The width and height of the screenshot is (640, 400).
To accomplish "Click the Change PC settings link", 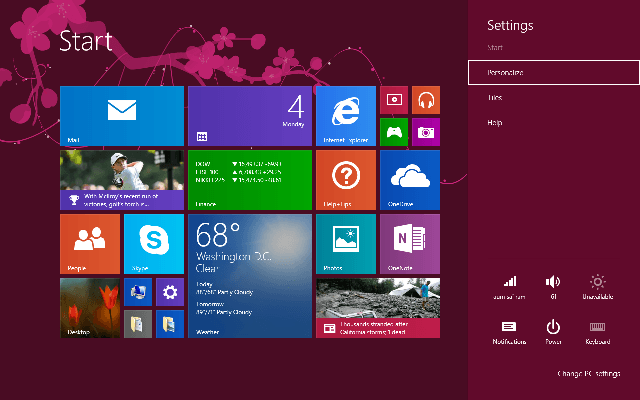I will tap(589, 373).
